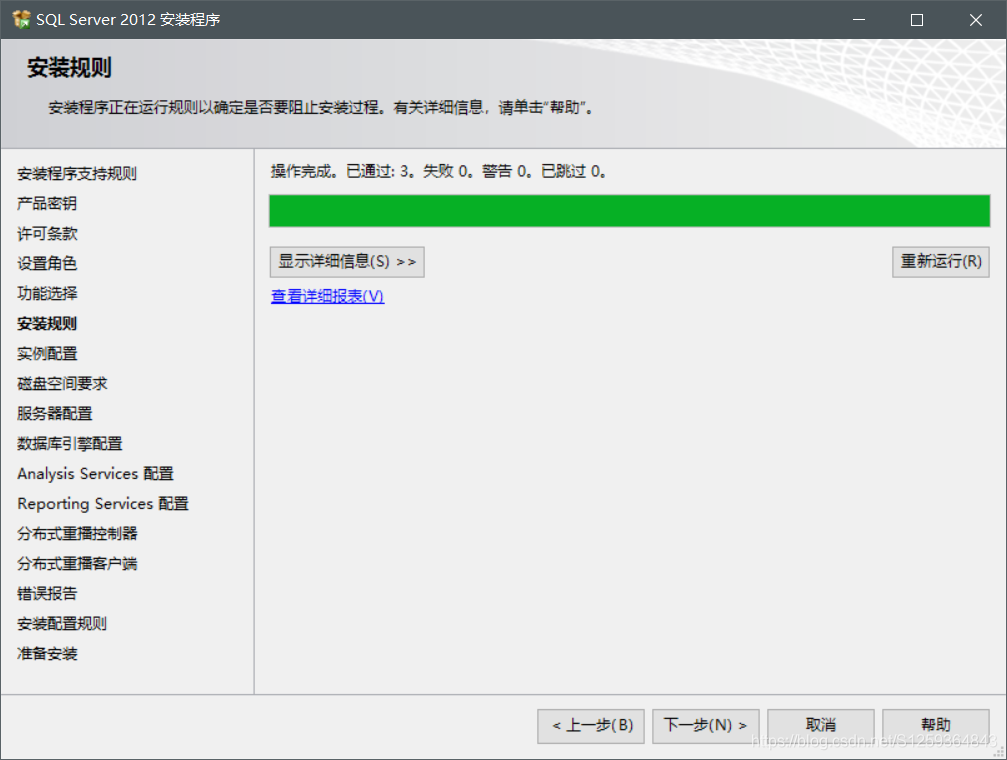This screenshot has height=760, width=1007.
Task: Show detailed info with 显示详细信息(S) button
Action: coord(347,261)
